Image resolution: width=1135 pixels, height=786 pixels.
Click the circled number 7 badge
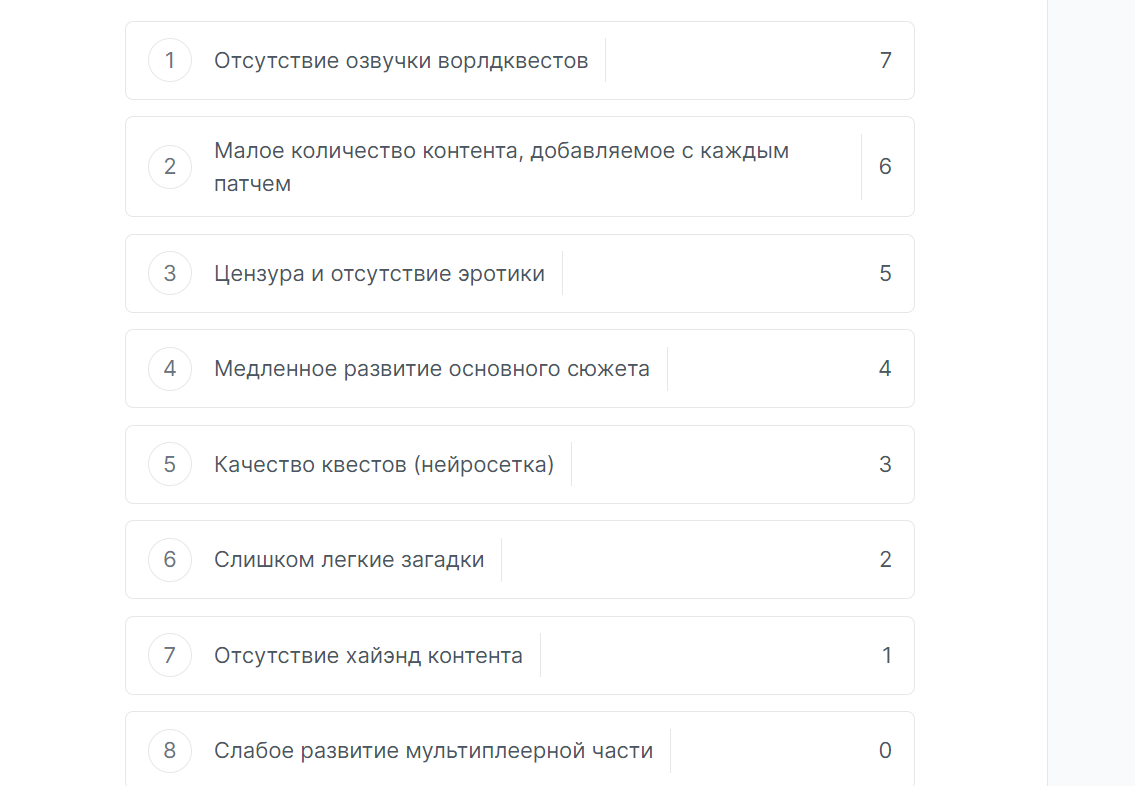coord(170,655)
